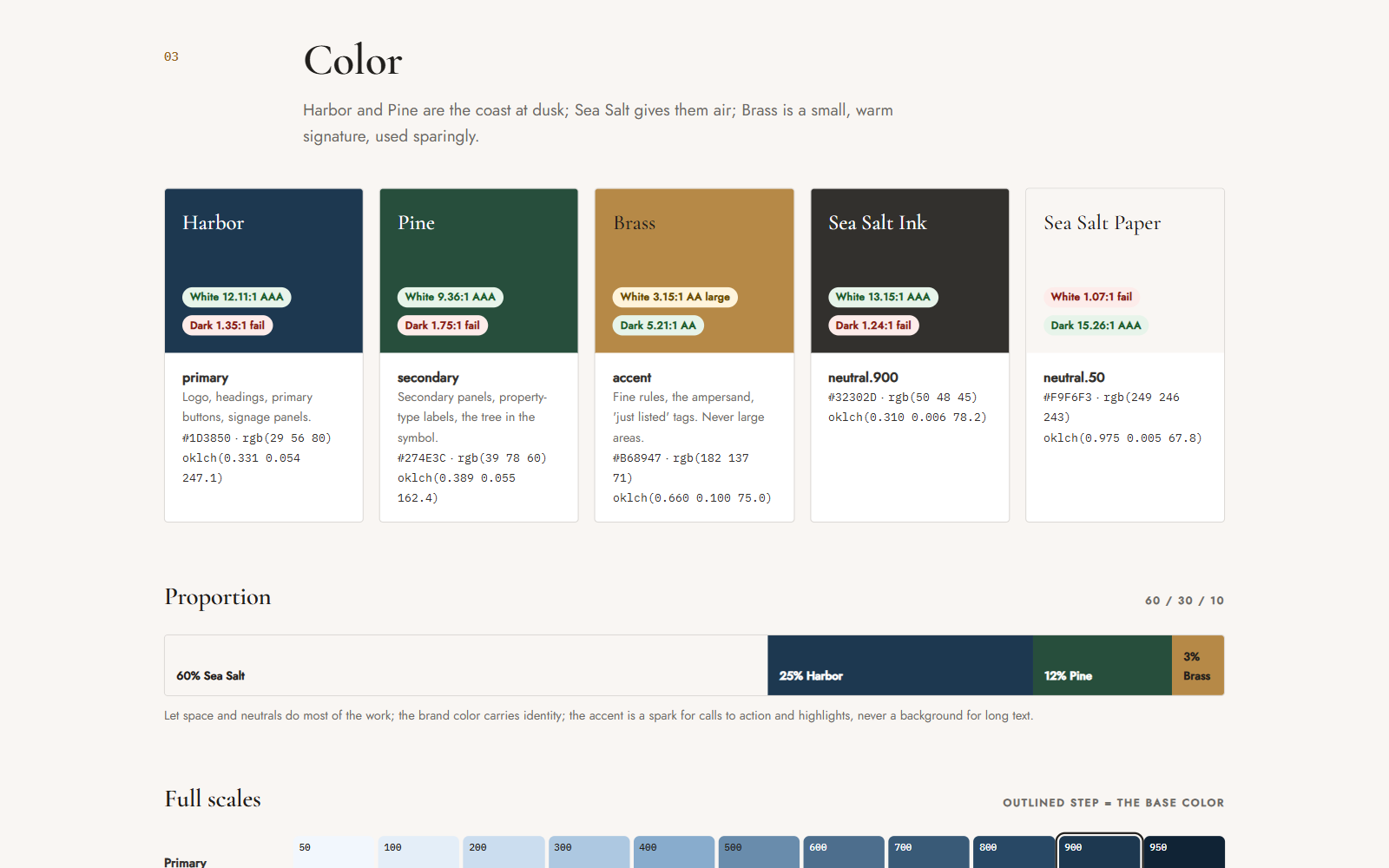Click the Pine color swatch card
The image size is (1389, 868).
(479, 355)
